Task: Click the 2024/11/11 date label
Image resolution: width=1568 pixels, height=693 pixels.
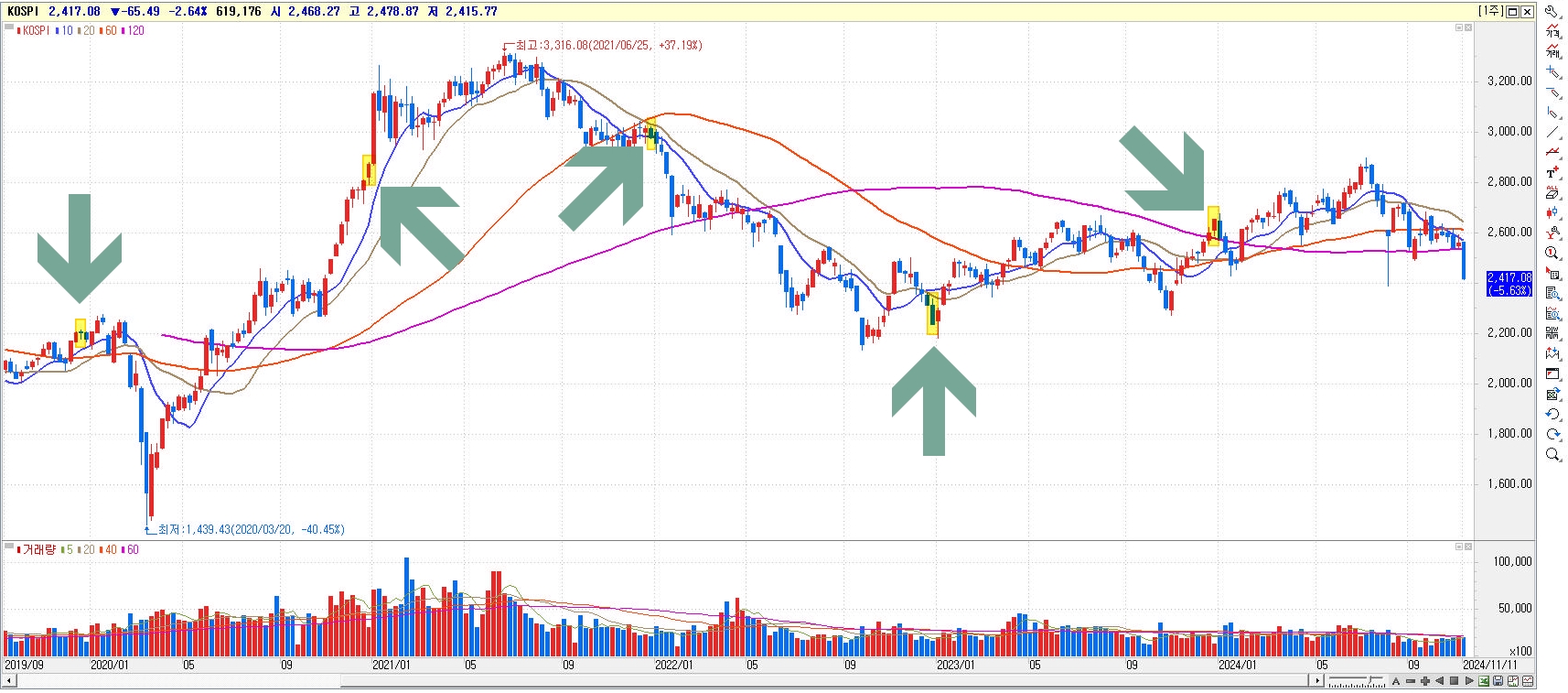Action: pyautogui.click(x=1490, y=665)
